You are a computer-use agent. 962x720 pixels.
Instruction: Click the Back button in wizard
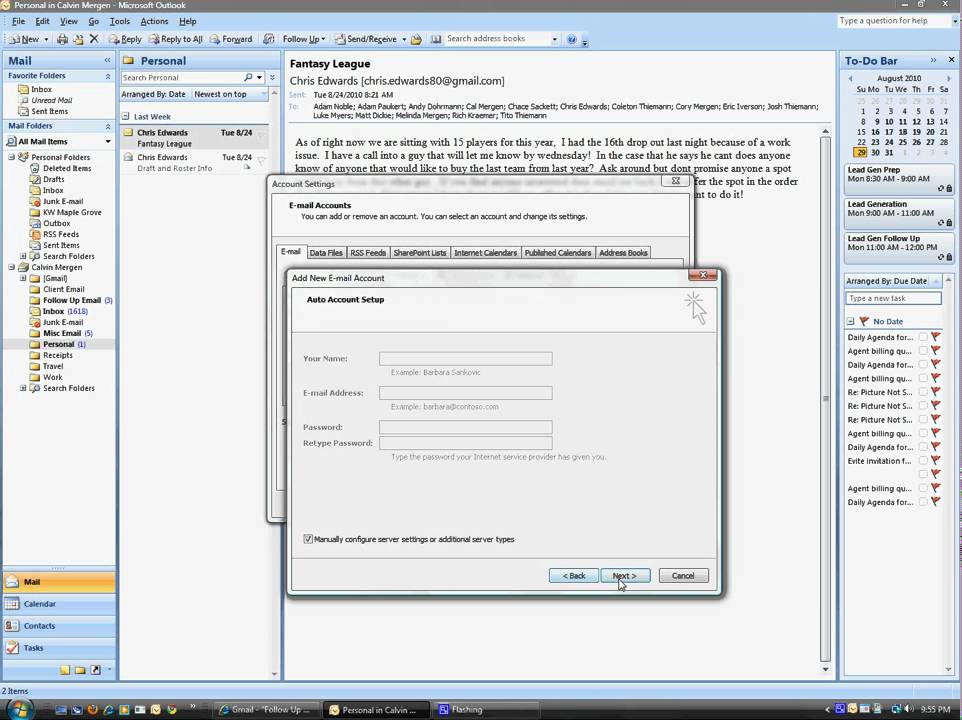tap(574, 576)
